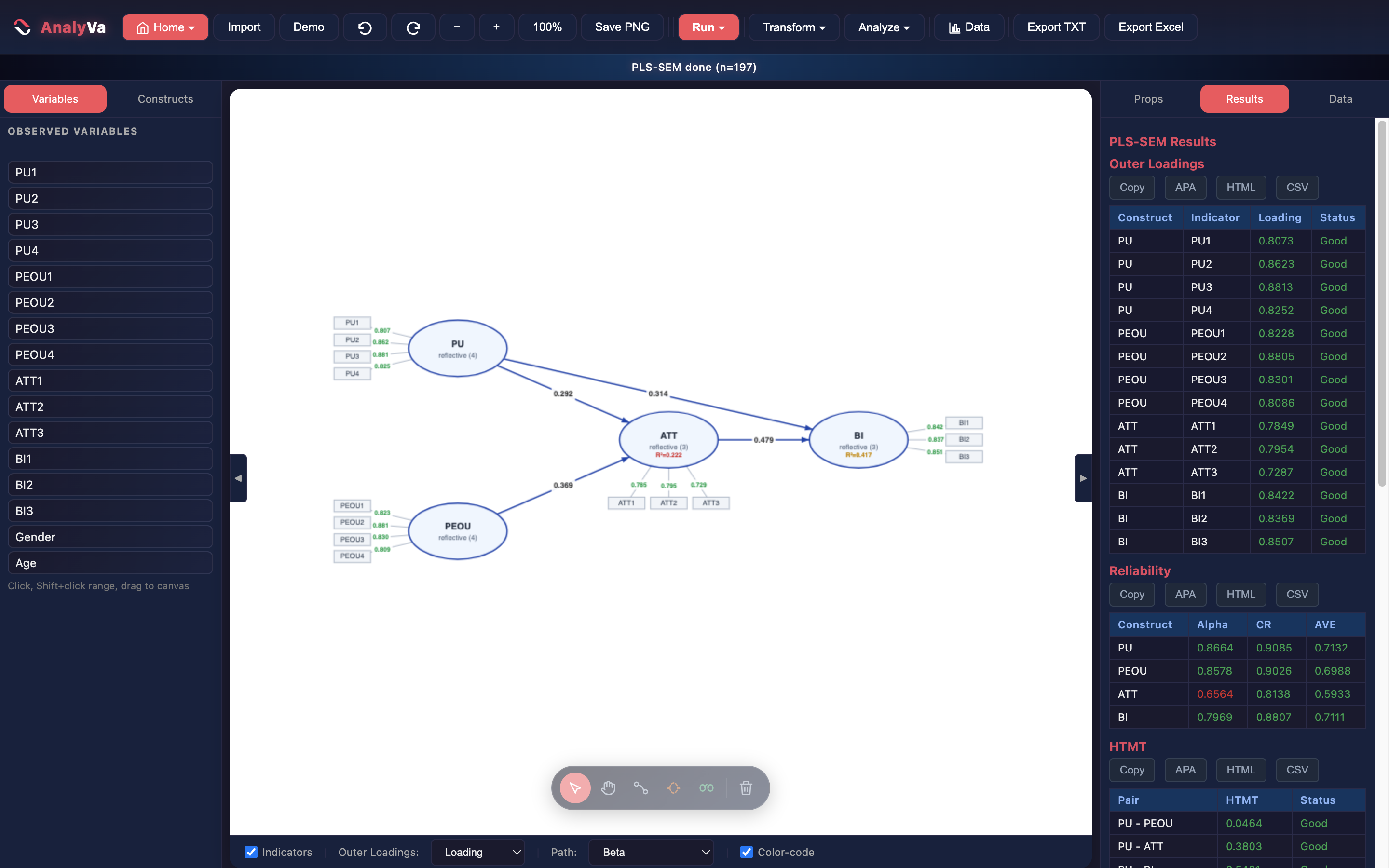Select the PEOU3 variable
1389x868 pixels.
pyautogui.click(x=110, y=328)
